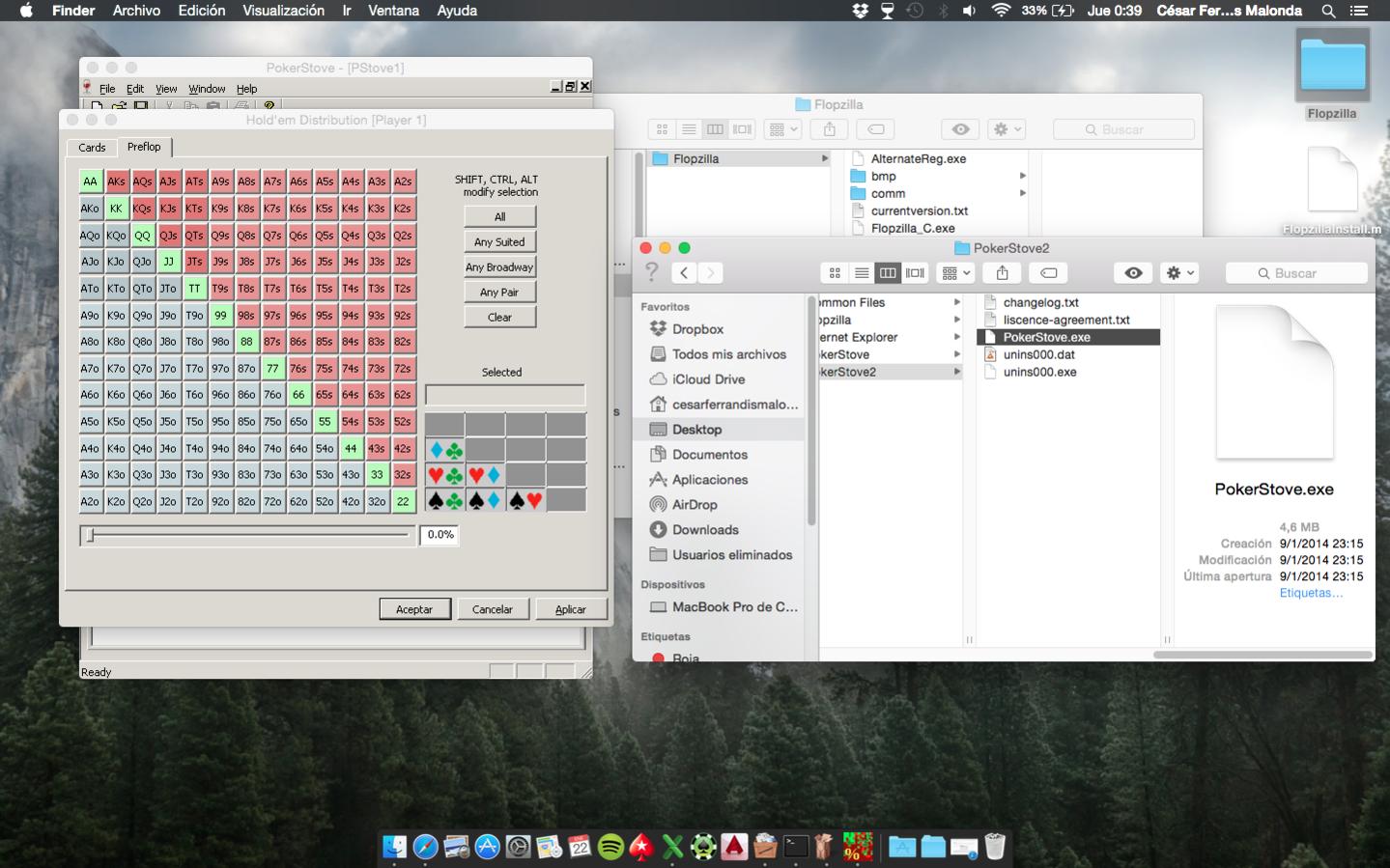This screenshot has height=868, width=1390.
Task: Toggle the AKo hand cell
Action: point(90,209)
